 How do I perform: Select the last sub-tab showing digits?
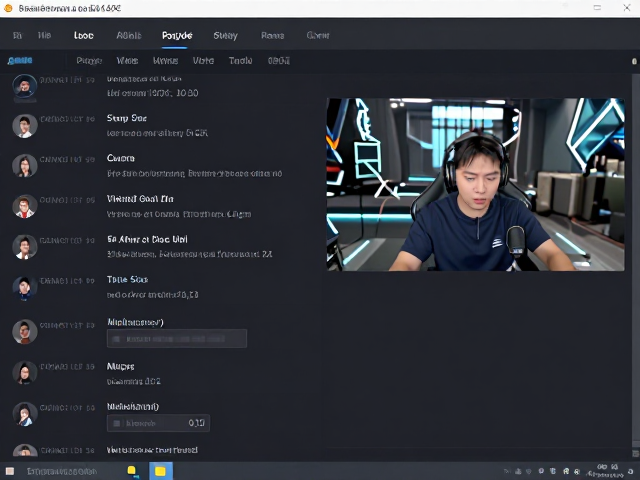[279, 61]
